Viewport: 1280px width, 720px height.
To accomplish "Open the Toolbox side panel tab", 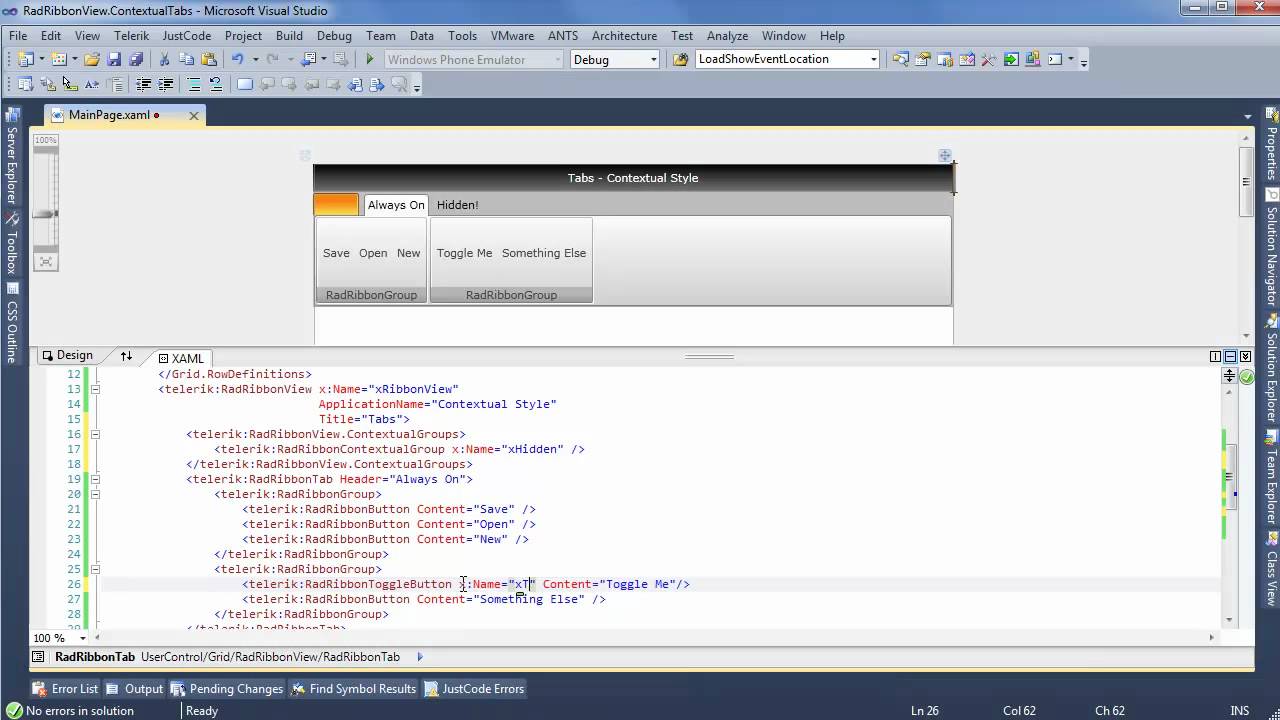I will click(x=11, y=245).
